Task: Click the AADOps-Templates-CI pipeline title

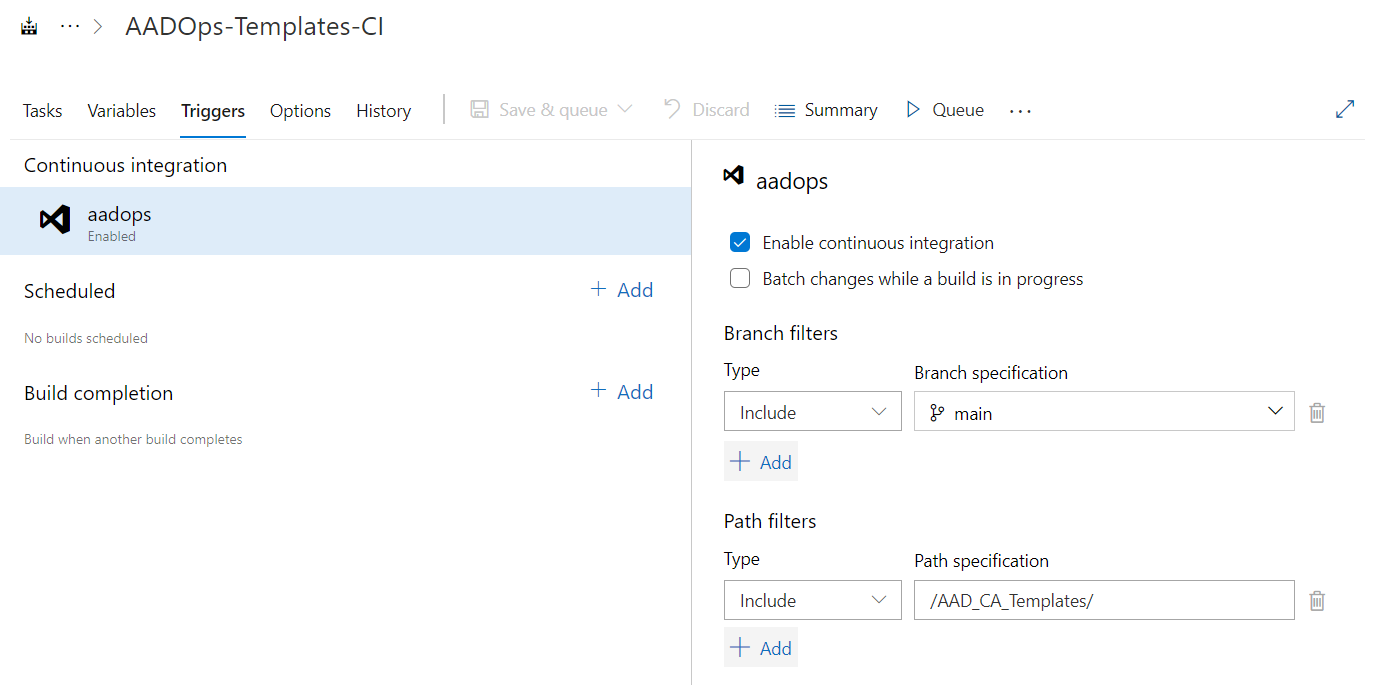Action: tap(254, 27)
